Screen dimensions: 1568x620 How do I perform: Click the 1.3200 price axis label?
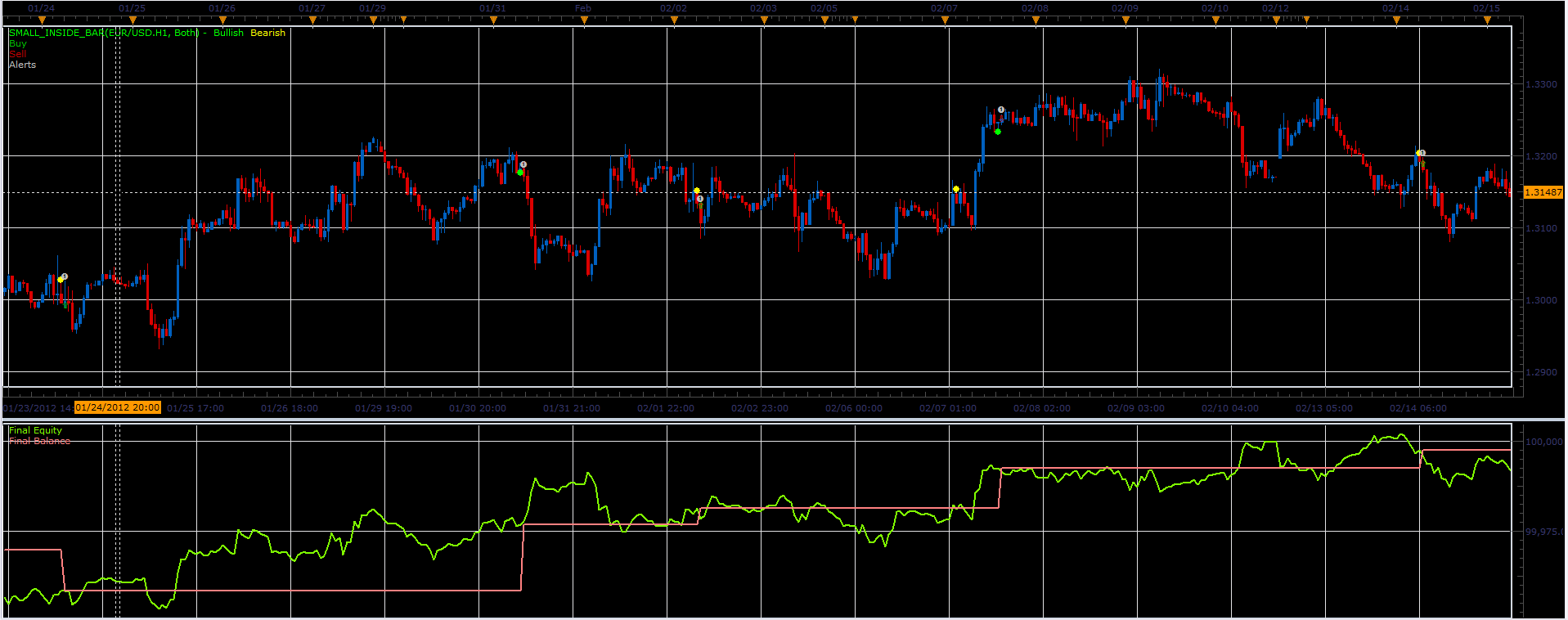1541,156
